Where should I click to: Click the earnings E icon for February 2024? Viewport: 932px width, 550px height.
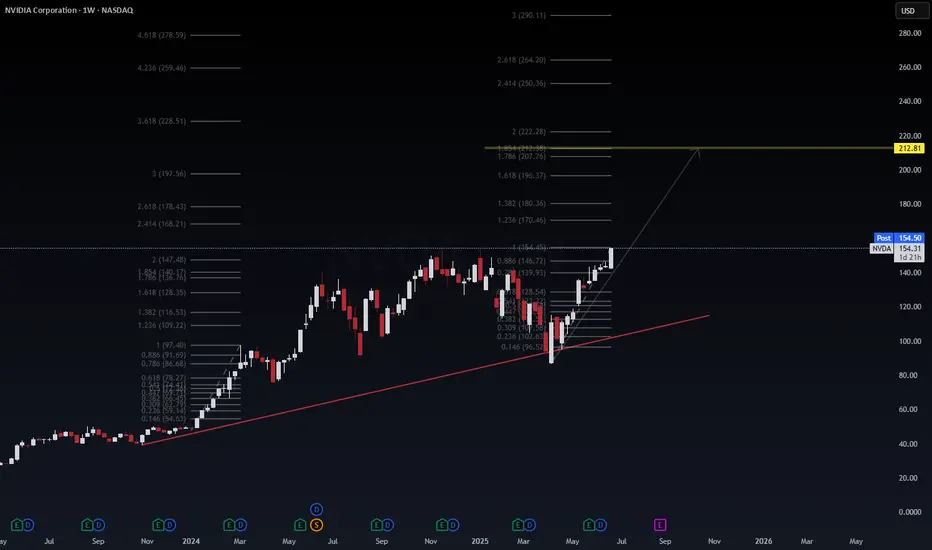[x=229, y=525]
